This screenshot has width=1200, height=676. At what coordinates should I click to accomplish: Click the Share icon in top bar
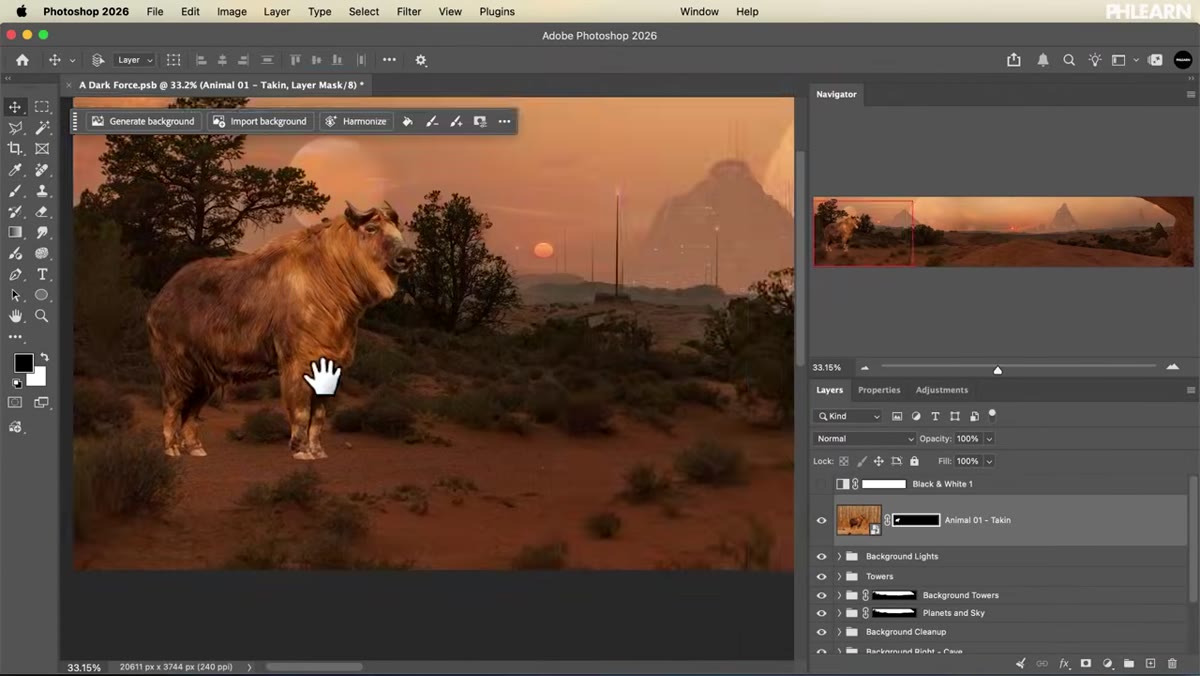click(1014, 60)
